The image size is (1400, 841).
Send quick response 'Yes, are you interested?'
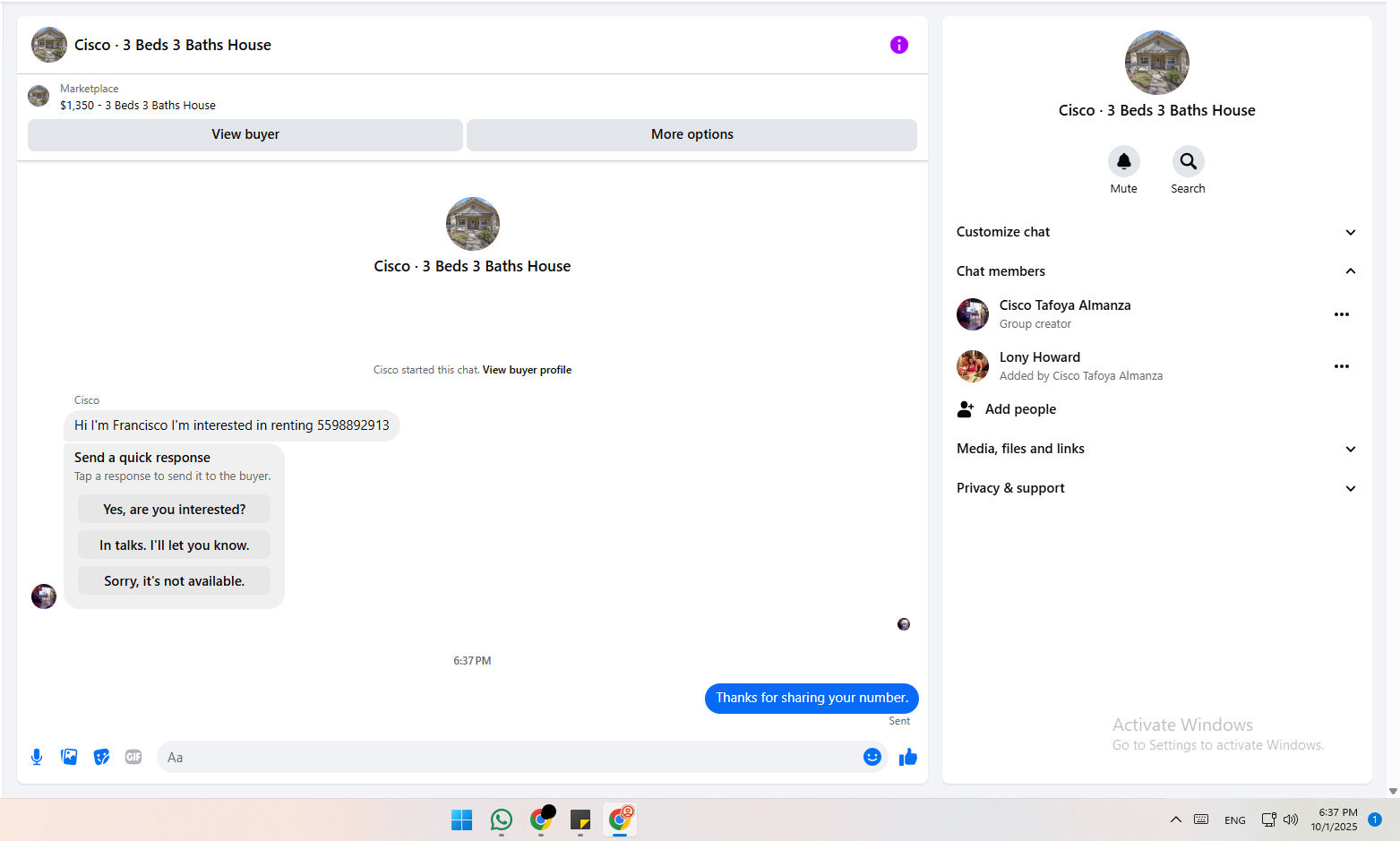tap(175, 510)
